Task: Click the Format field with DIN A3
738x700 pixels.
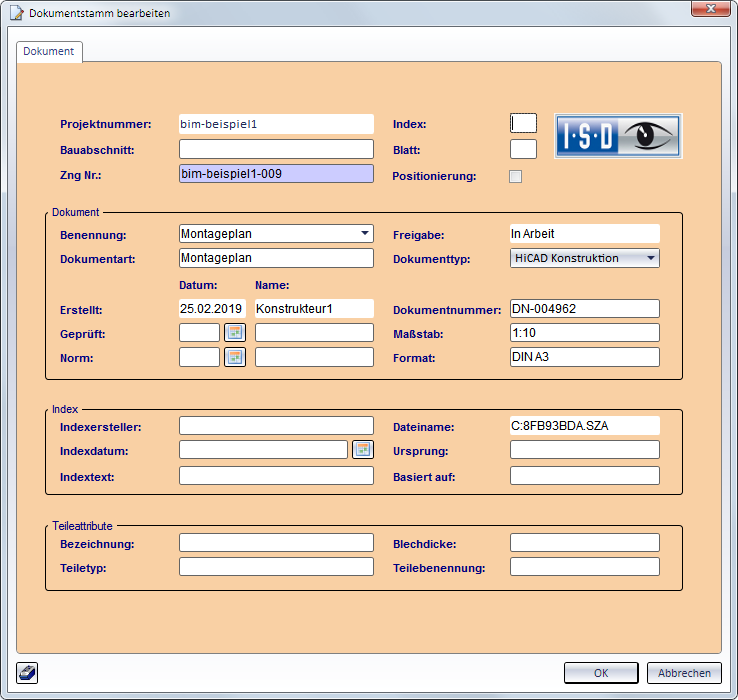Action: (x=584, y=357)
